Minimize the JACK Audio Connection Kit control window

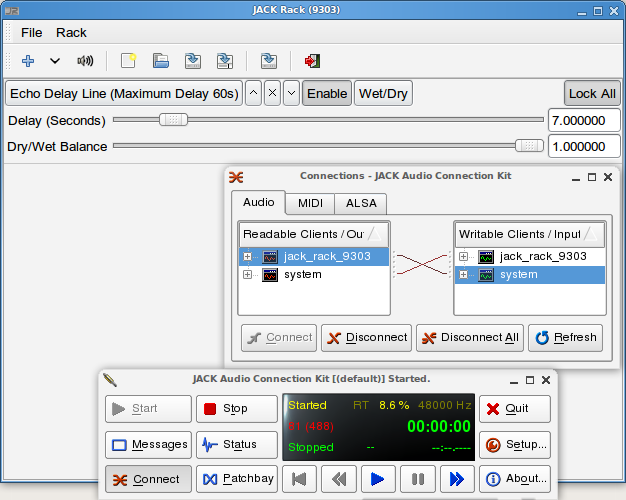point(514,381)
